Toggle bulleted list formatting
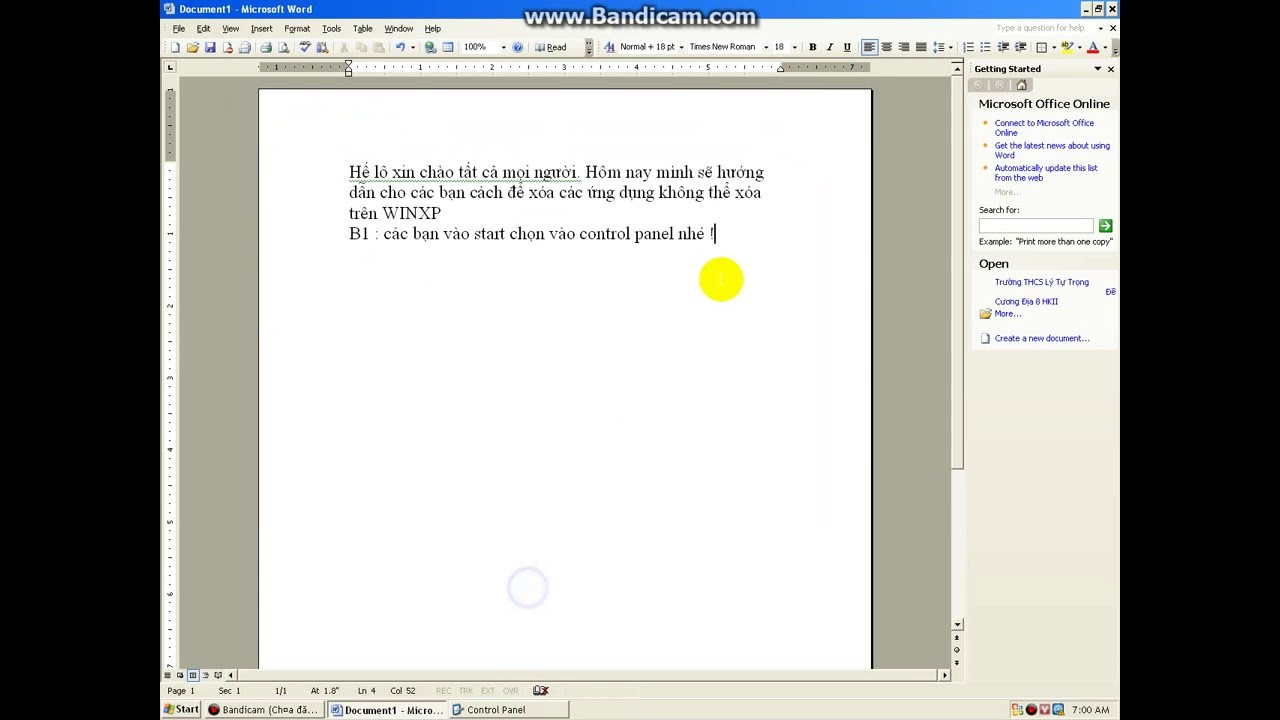Screen dimensions: 1280x720 click(985, 47)
